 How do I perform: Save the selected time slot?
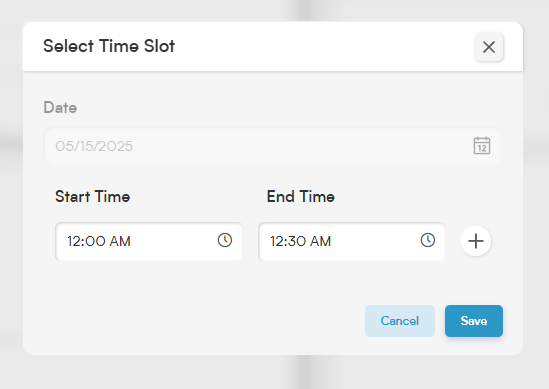click(x=474, y=321)
